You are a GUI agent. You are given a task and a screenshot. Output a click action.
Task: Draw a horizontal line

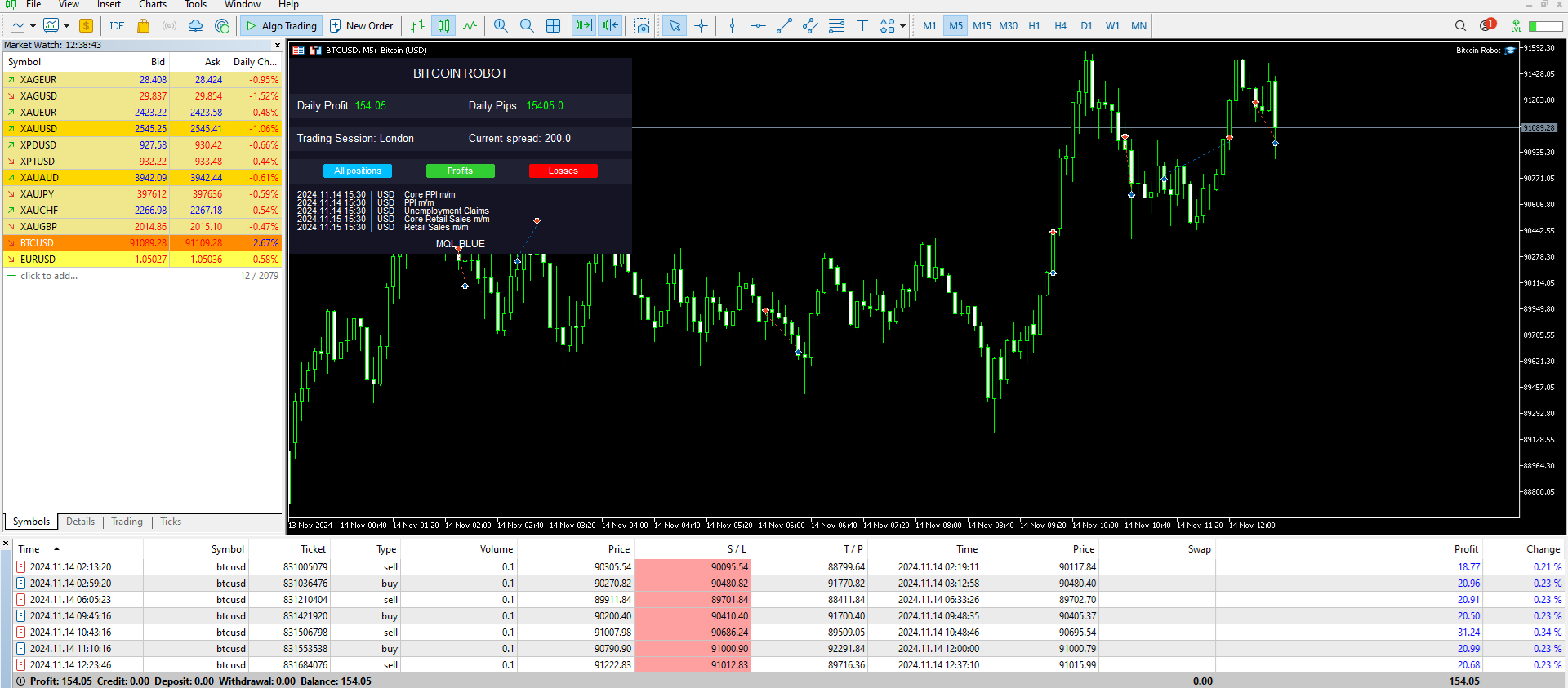[758, 26]
